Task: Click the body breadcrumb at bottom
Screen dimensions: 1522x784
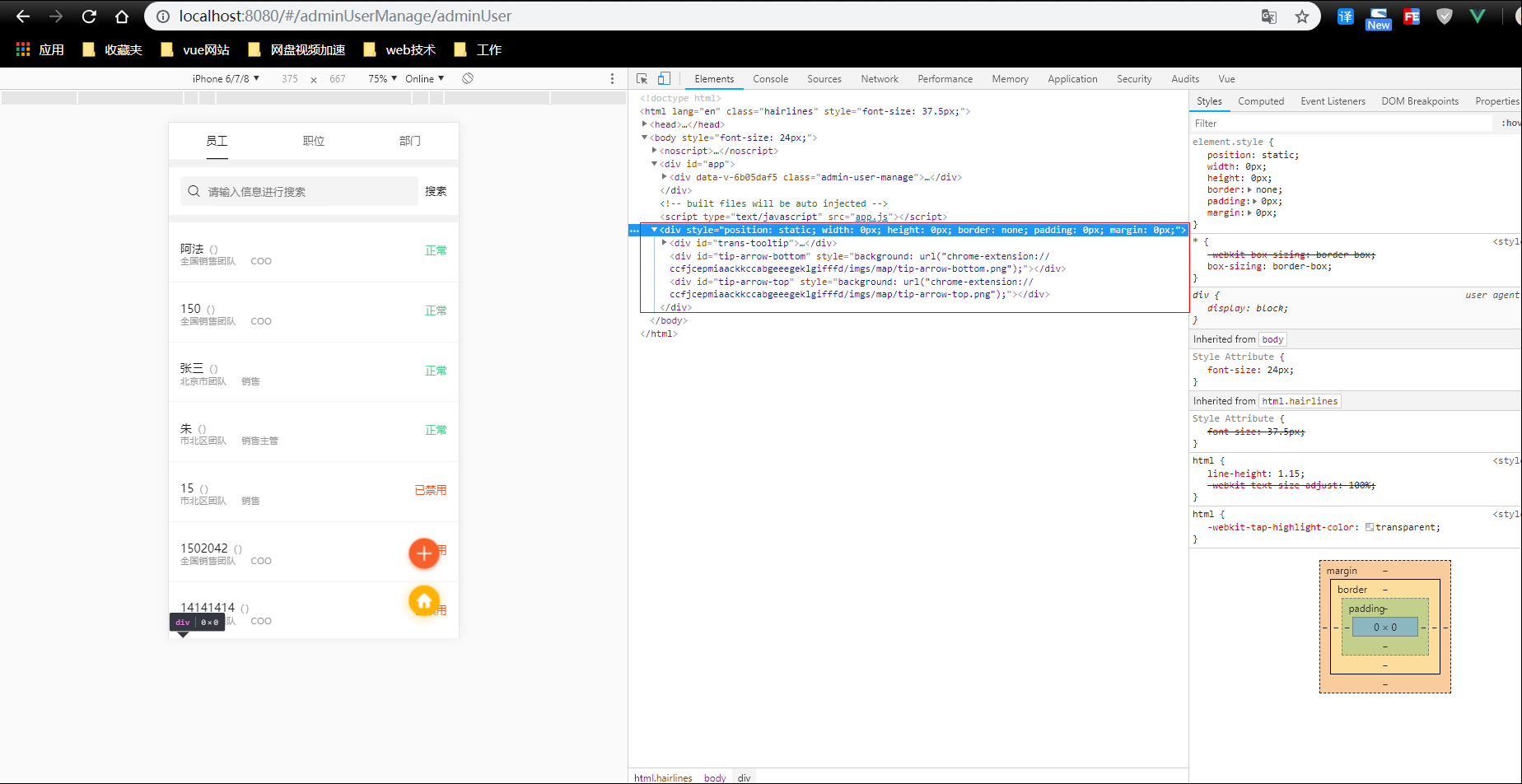Action: (715, 777)
